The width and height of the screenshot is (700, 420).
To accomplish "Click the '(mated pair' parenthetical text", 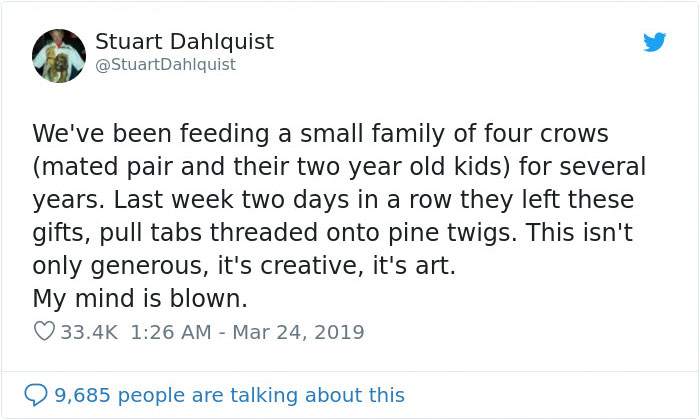I will [x=103, y=167].
